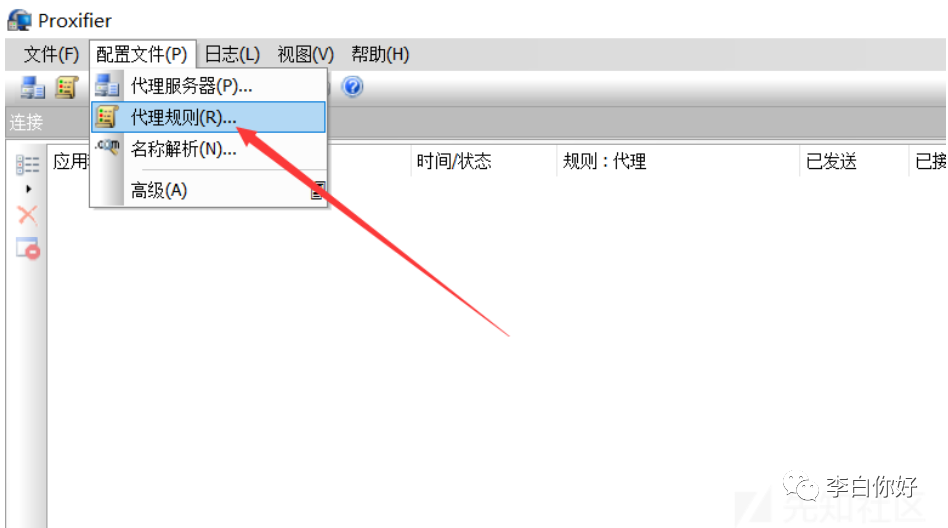Open the 帮助(H) menu
The image size is (948, 528).
point(380,54)
